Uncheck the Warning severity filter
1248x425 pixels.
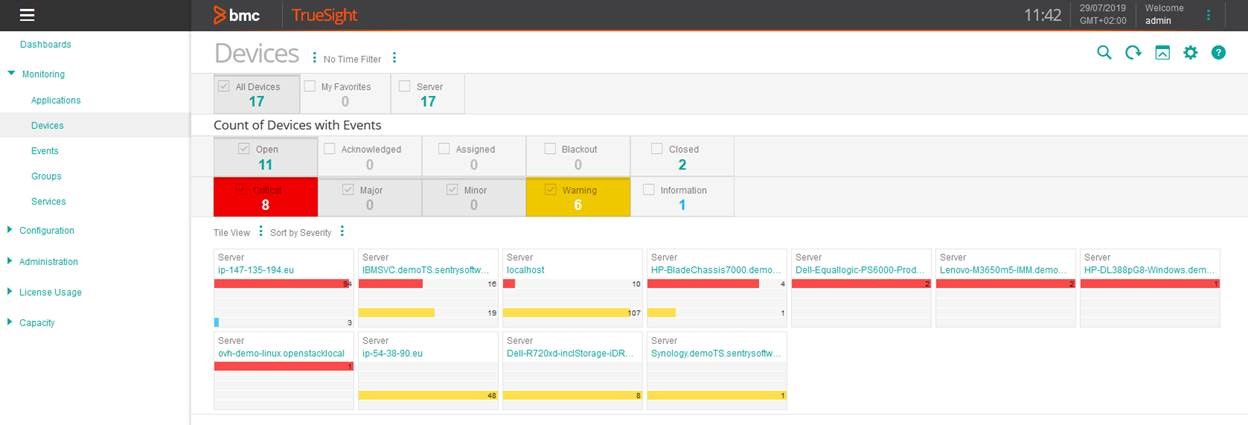(550, 189)
